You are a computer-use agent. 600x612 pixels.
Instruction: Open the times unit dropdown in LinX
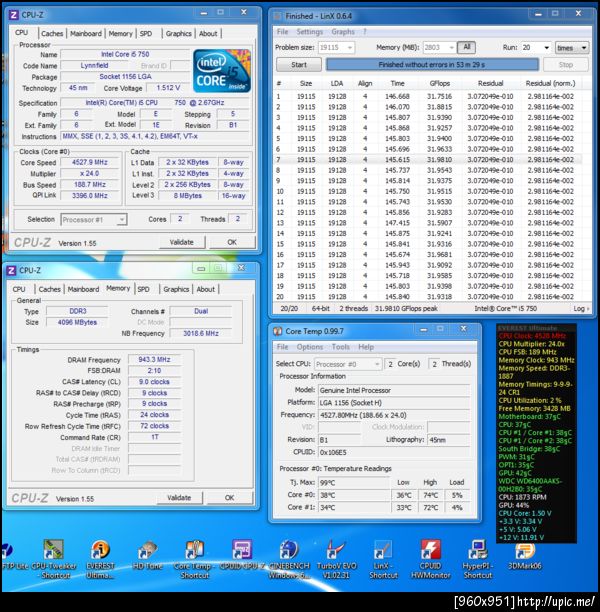tap(572, 48)
